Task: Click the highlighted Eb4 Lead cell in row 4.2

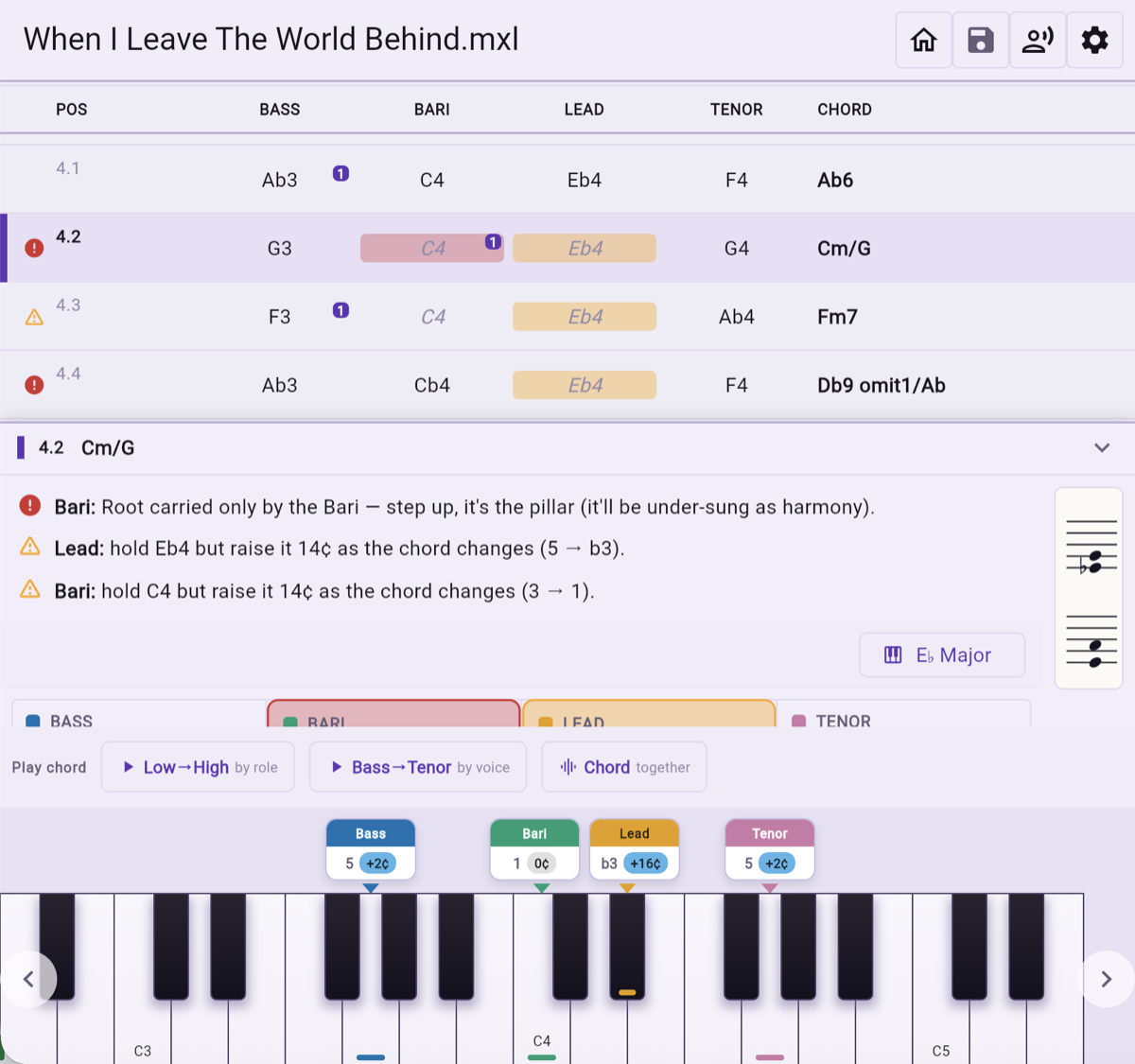Action: (585, 248)
